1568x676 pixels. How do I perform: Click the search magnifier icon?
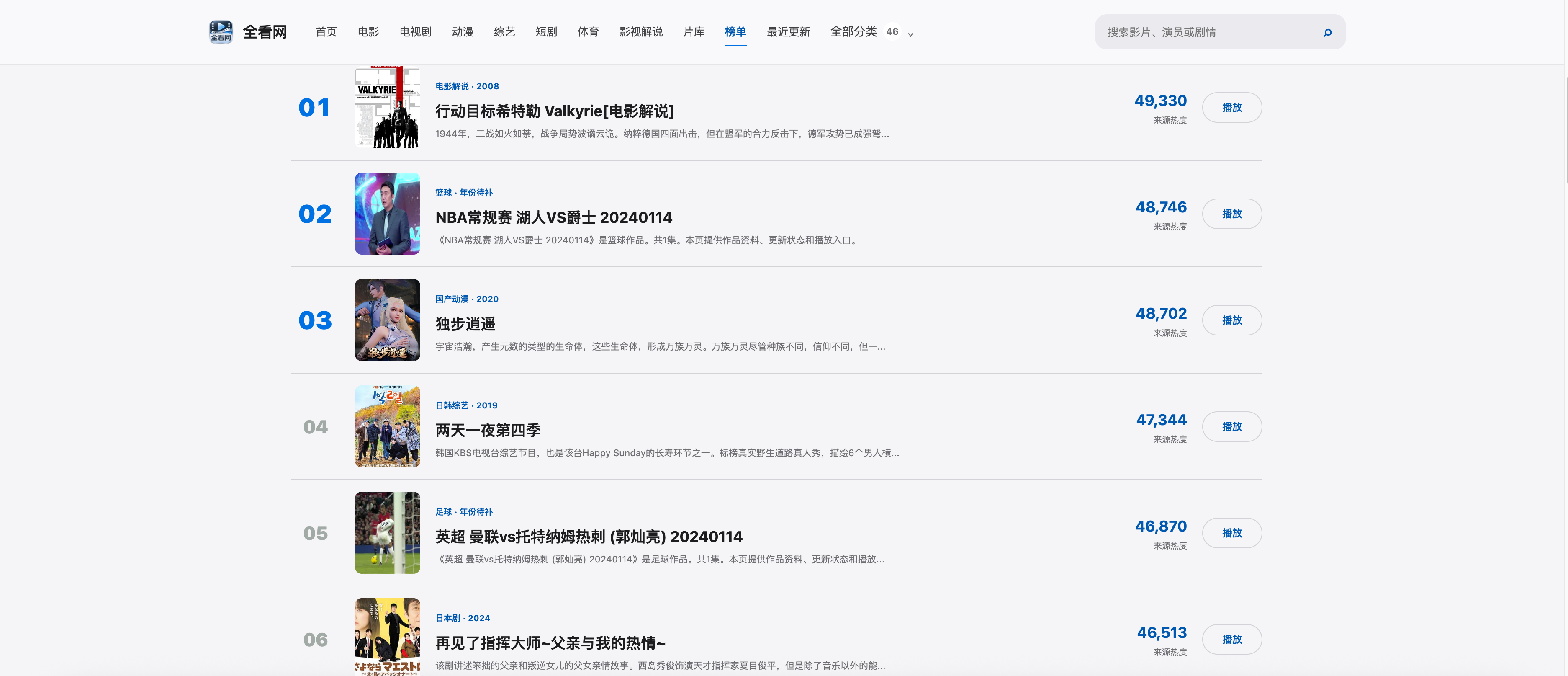1328,32
